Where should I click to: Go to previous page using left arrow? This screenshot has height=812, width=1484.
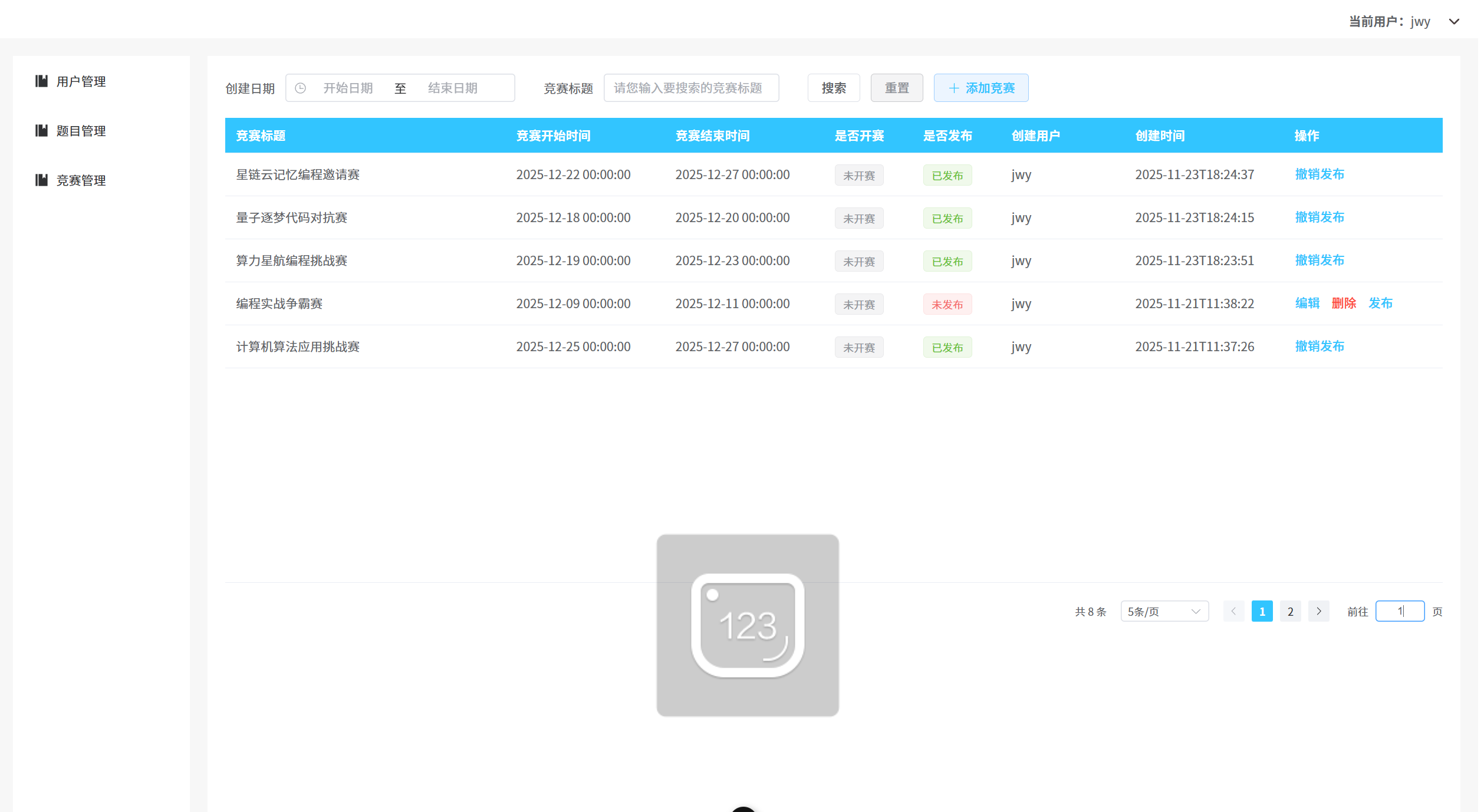(1233, 612)
